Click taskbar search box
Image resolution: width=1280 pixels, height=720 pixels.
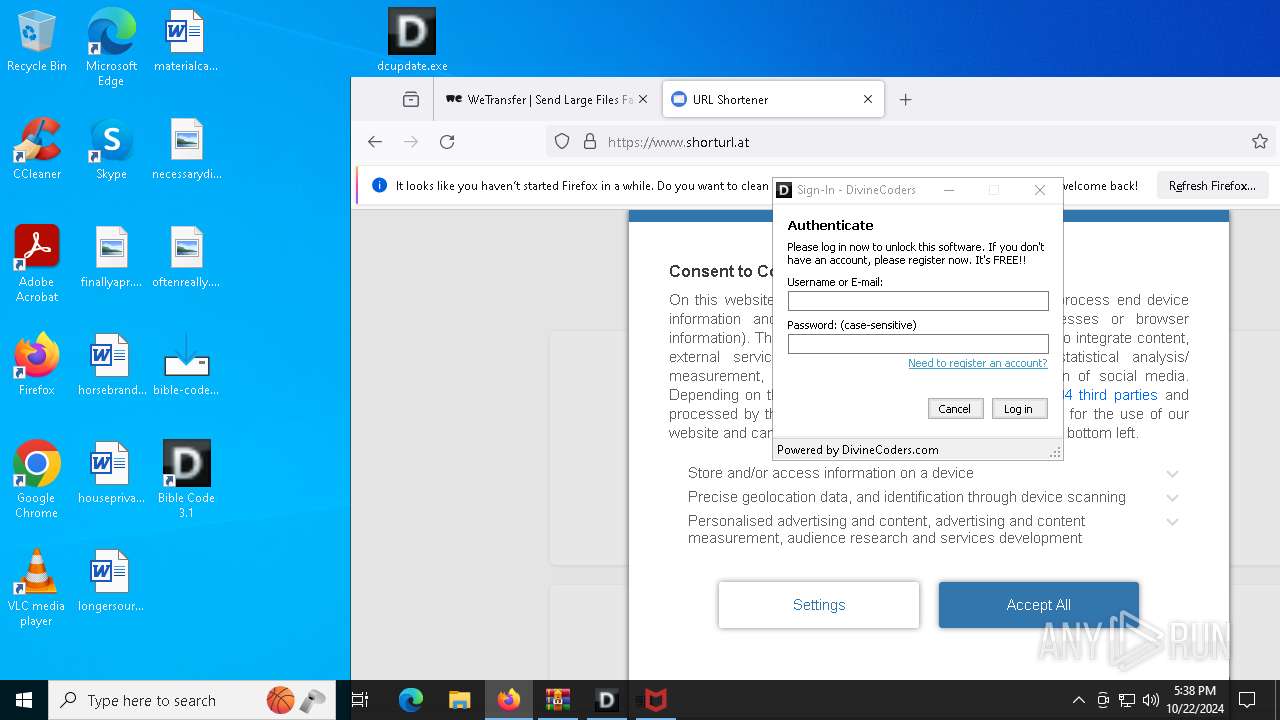tap(194, 700)
